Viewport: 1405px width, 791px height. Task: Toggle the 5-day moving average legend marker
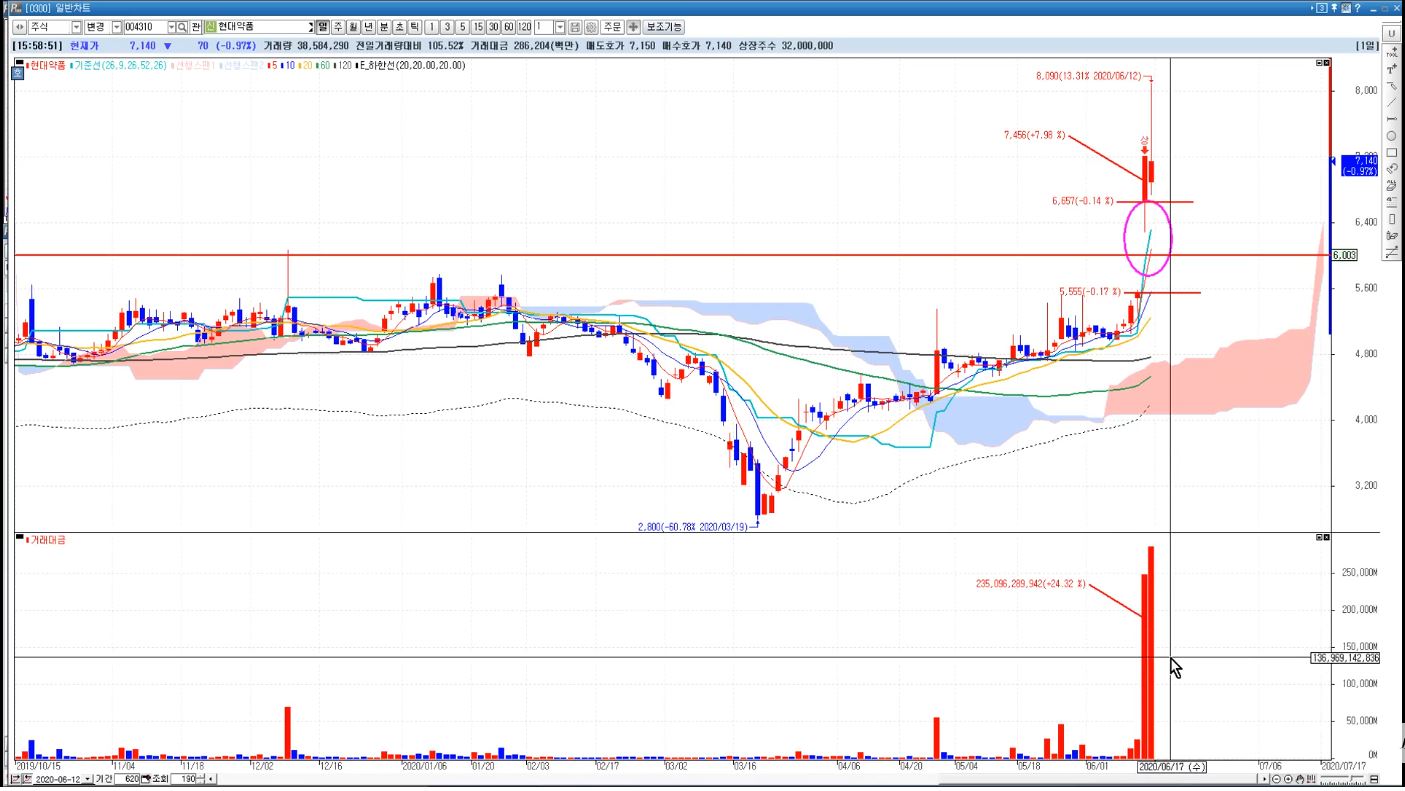coord(269,65)
